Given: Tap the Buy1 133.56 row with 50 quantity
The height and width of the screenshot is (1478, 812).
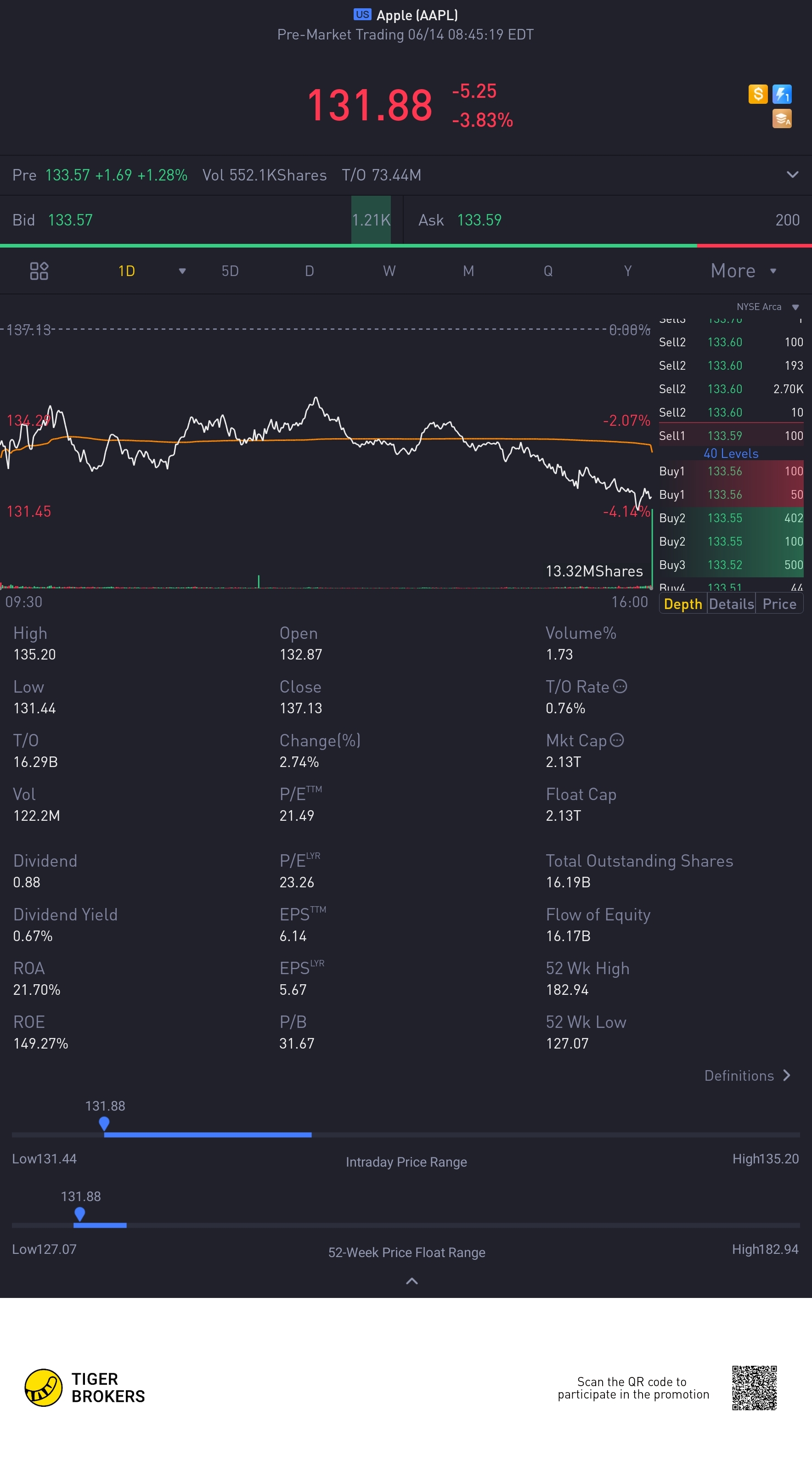Looking at the screenshot, I should [x=731, y=495].
